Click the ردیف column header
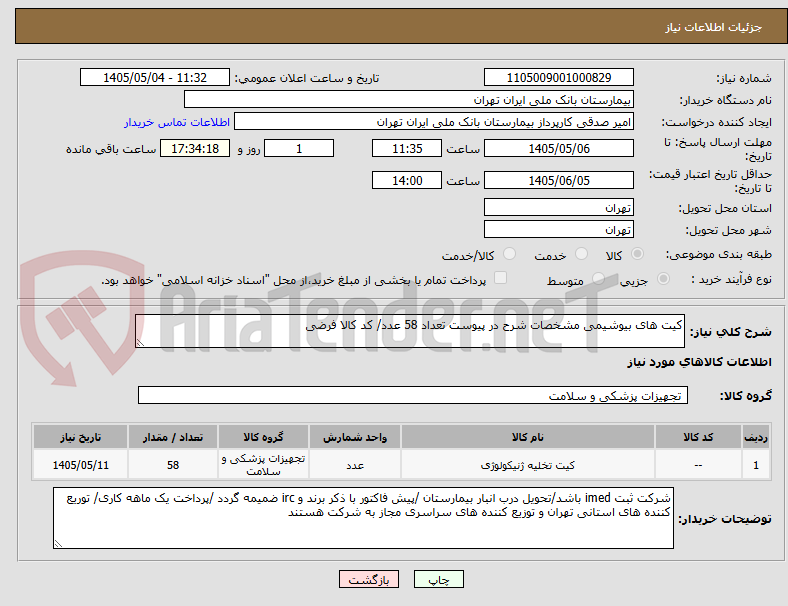 click(755, 437)
